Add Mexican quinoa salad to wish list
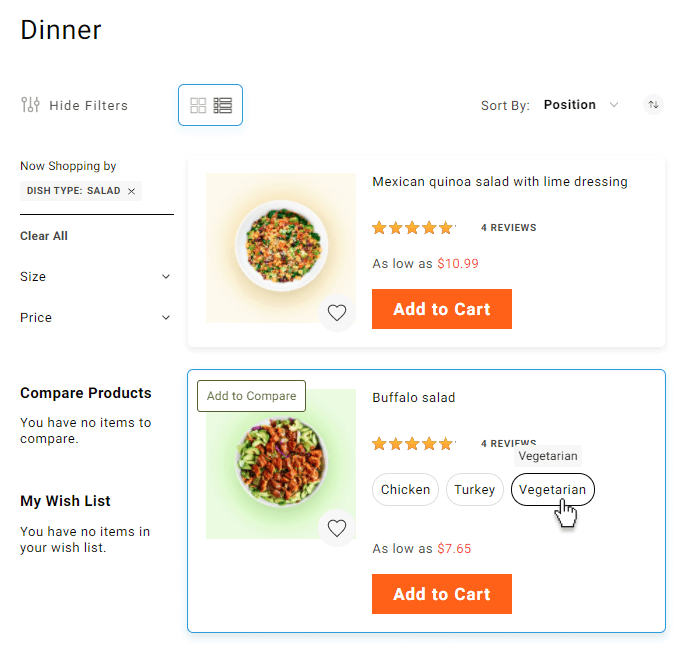The height and width of the screenshot is (669, 685). coord(337,313)
